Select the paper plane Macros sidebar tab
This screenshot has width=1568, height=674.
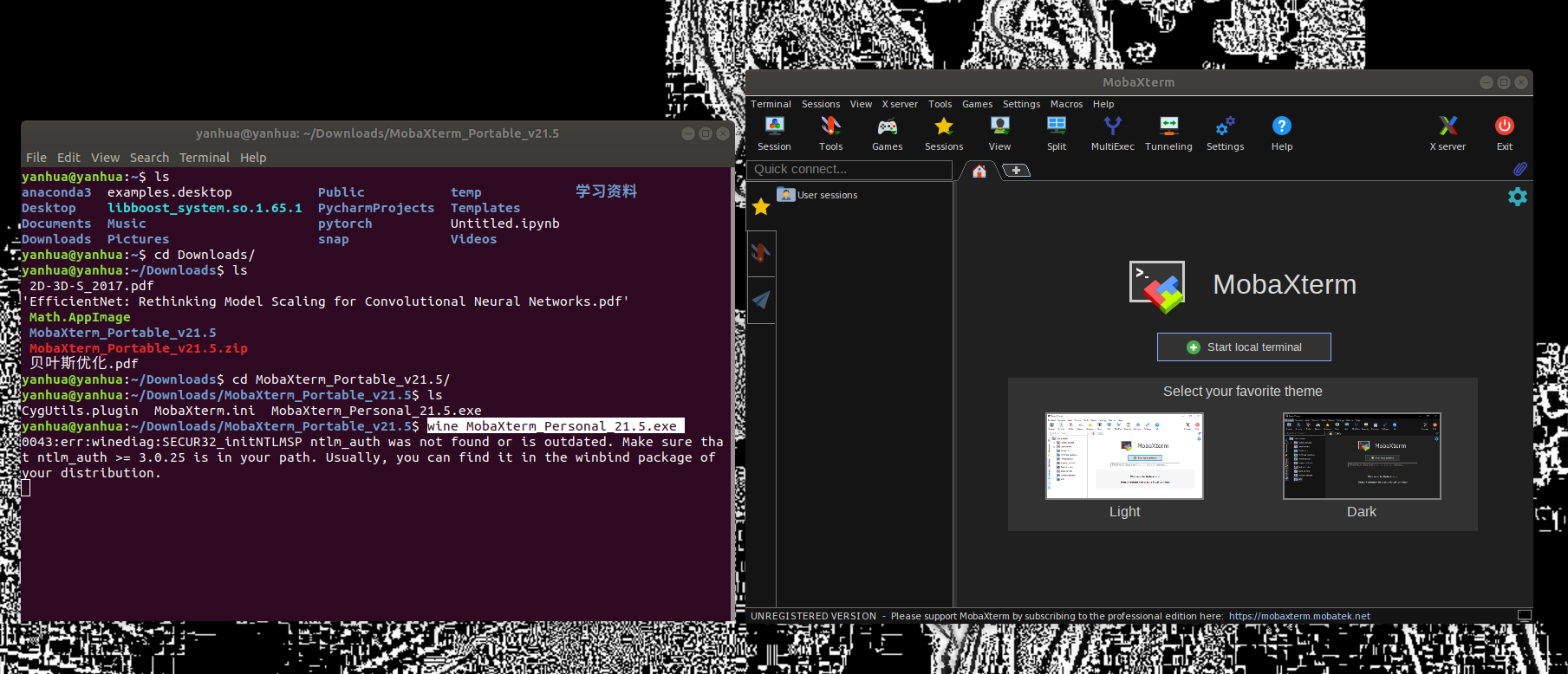point(761,300)
